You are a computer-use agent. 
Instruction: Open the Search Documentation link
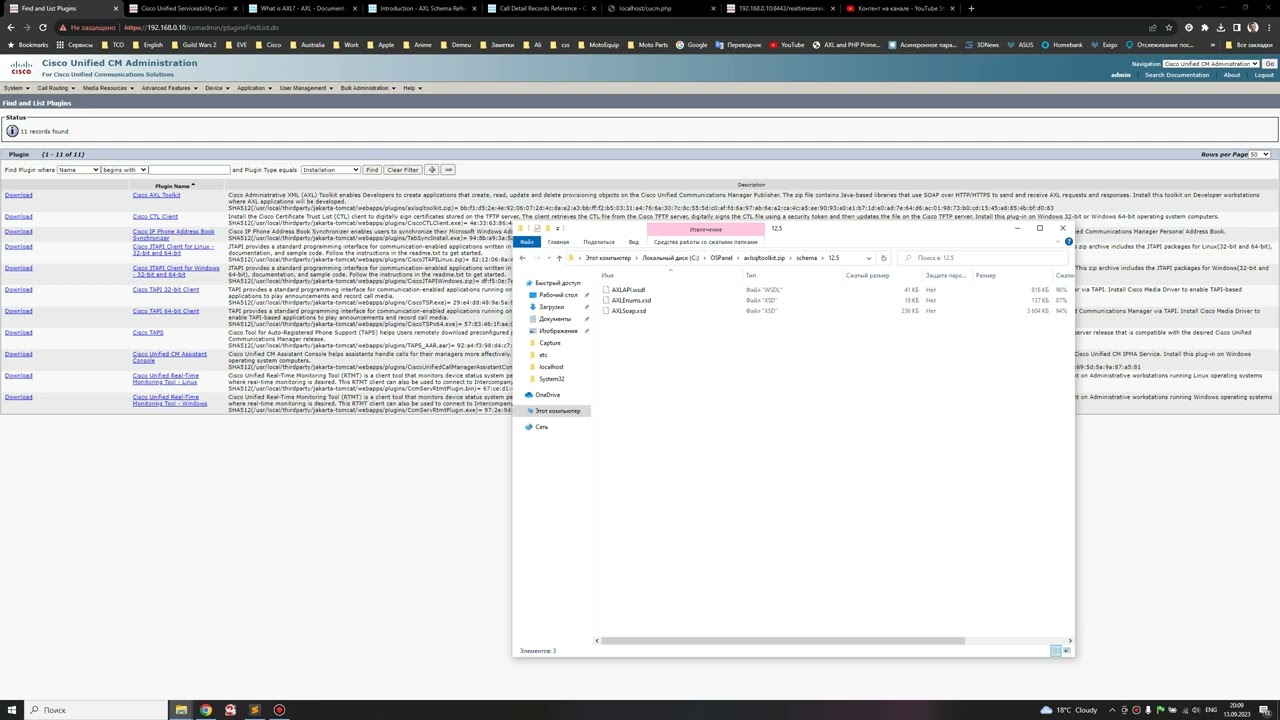1177,75
